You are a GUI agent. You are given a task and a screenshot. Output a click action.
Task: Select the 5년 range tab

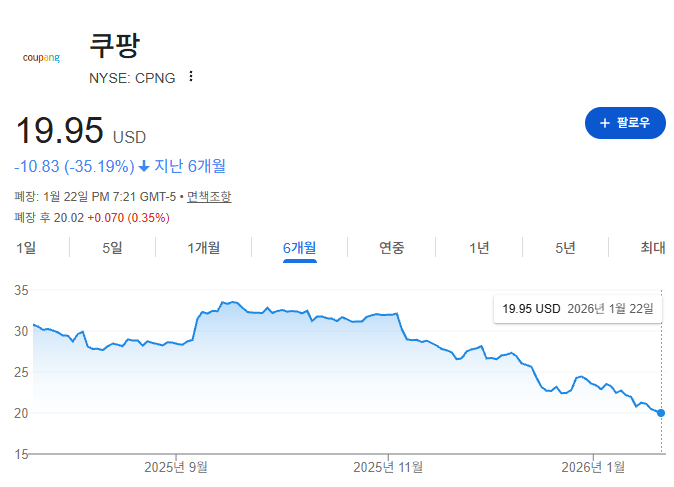click(x=566, y=248)
